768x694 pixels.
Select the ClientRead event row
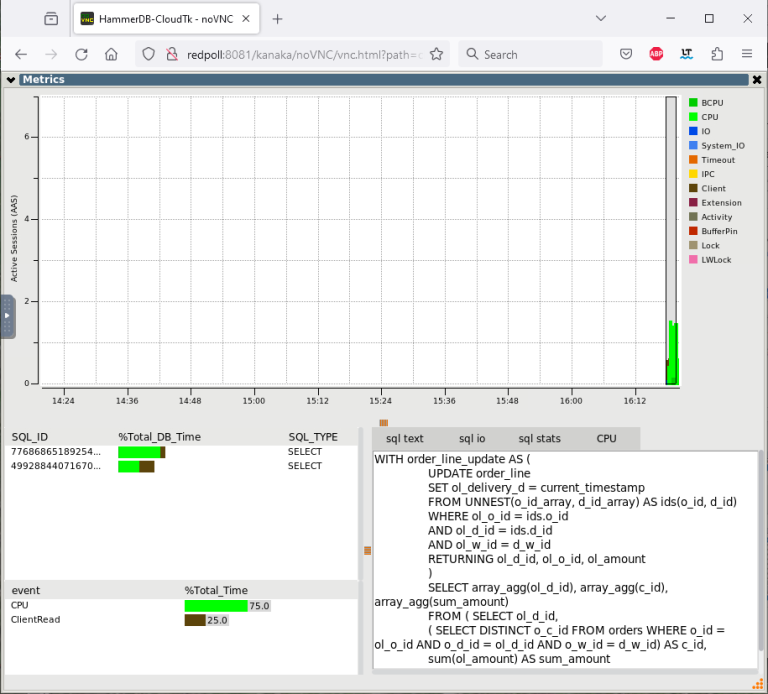pyautogui.click(x=36, y=620)
